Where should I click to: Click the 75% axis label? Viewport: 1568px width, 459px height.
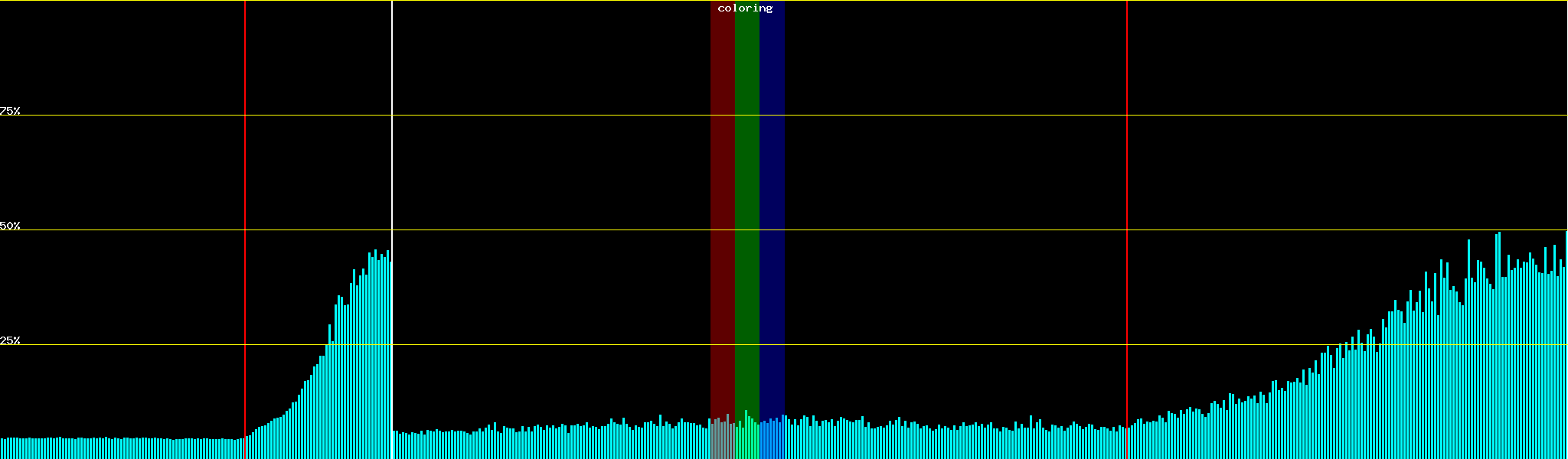[10, 111]
